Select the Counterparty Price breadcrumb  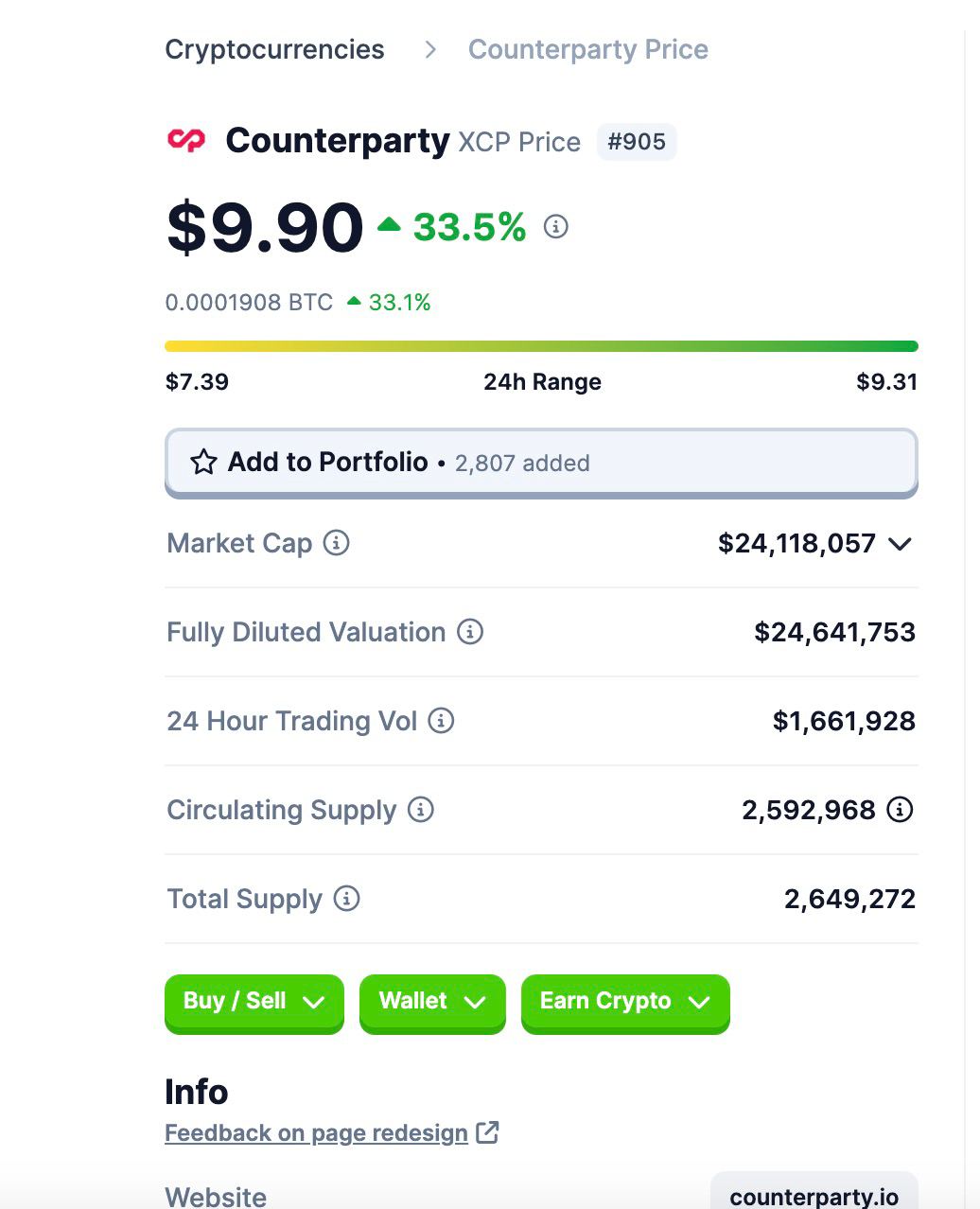pos(588,49)
